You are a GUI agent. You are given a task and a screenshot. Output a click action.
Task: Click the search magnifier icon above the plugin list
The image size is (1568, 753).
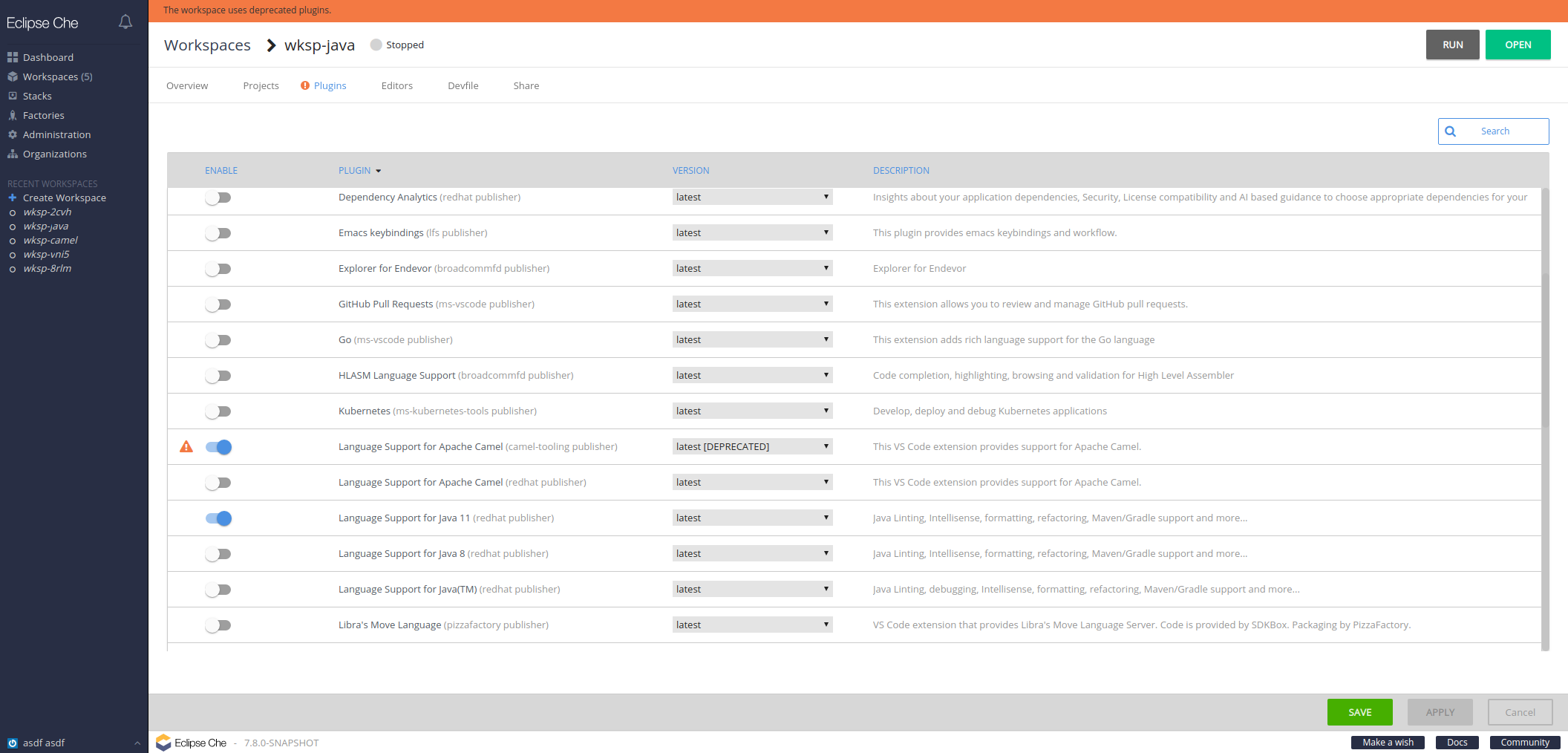point(1451,131)
